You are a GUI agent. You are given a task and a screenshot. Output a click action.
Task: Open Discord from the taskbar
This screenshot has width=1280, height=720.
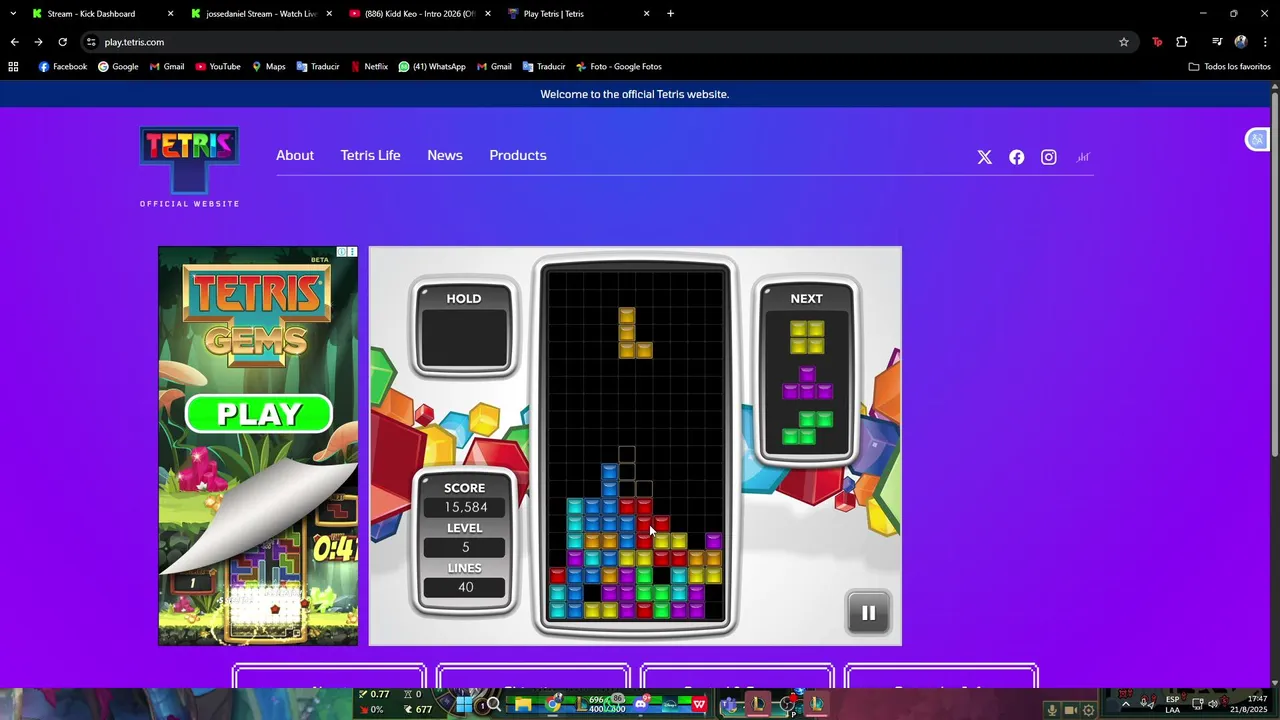click(641, 704)
